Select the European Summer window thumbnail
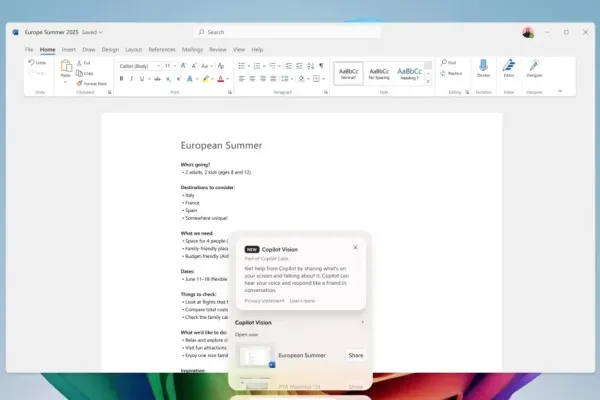600x400 pixels. [255, 356]
